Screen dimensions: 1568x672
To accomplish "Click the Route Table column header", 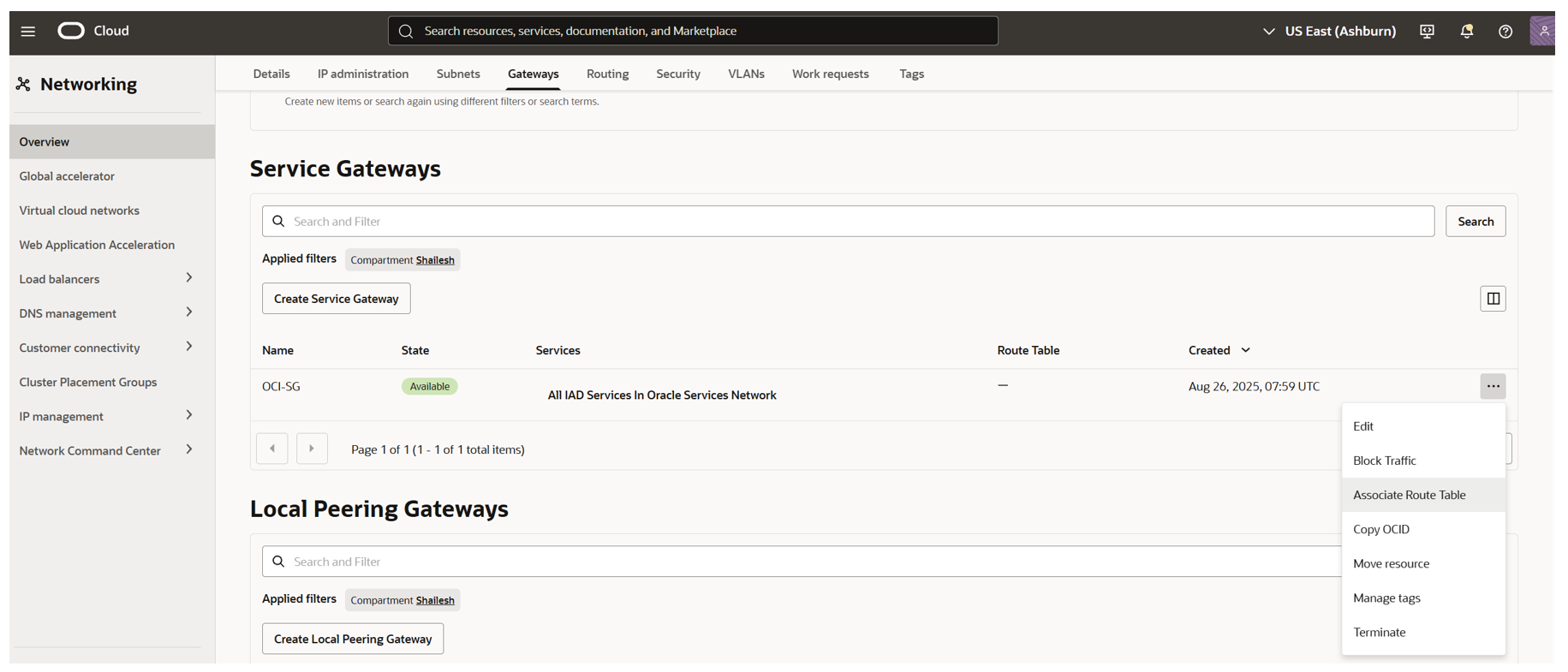I will 1028,350.
